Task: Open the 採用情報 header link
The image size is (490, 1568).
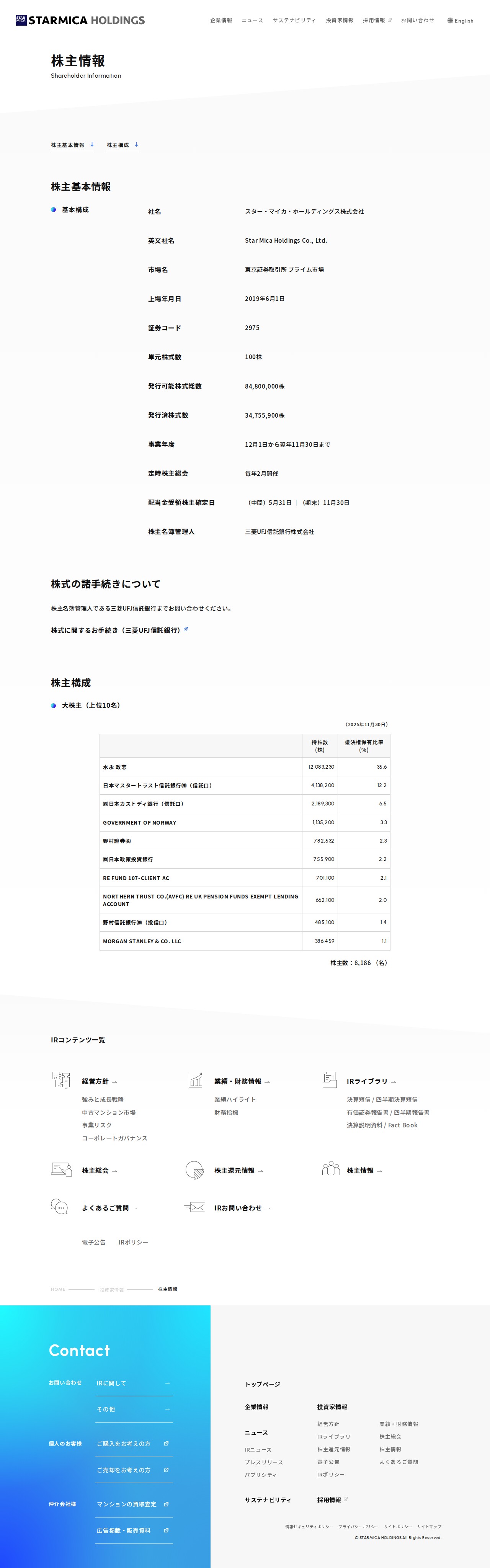Action: 377,20
